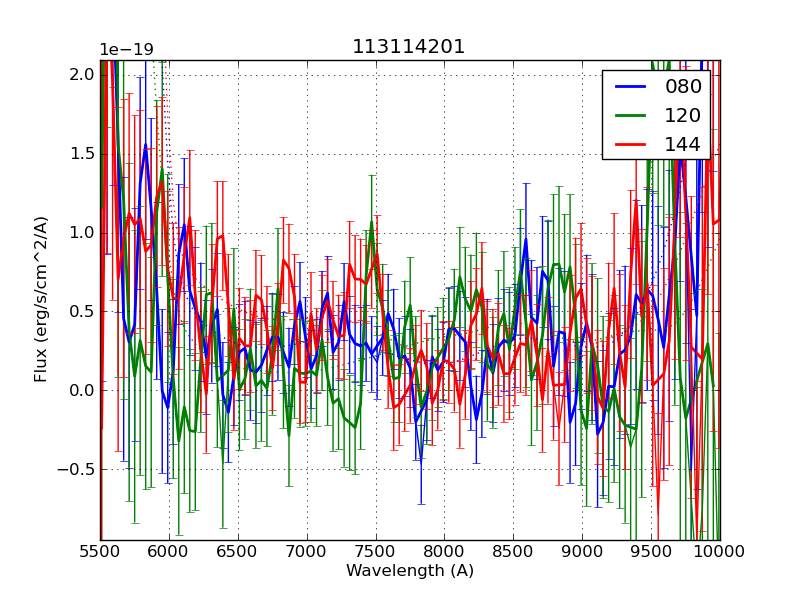Click the 2.0 y-axis tick label
The image size is (800, 600).
(x=82, y=75)
